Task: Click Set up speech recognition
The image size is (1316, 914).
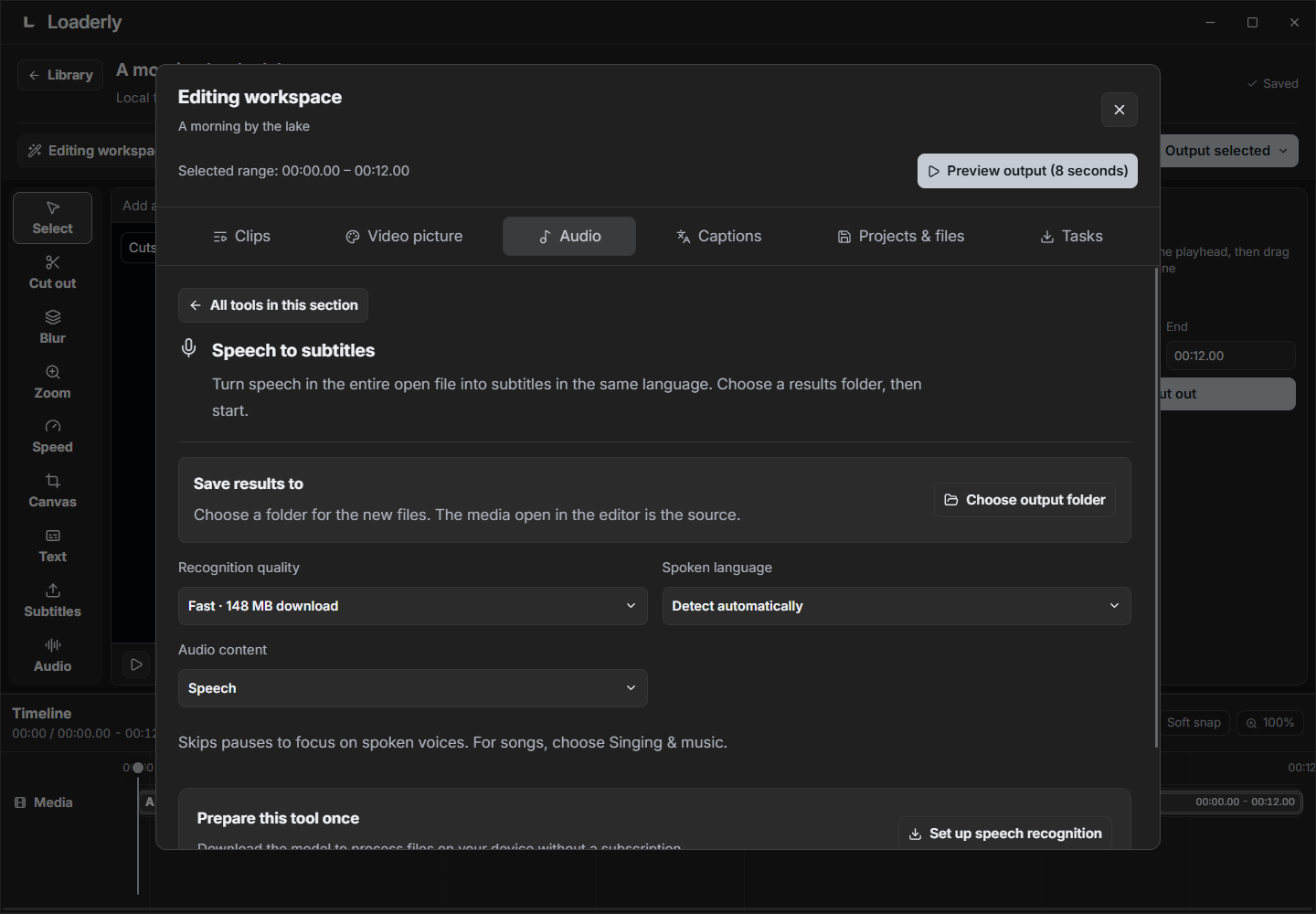Action: pyautogui.click(x=1005, y=834)
